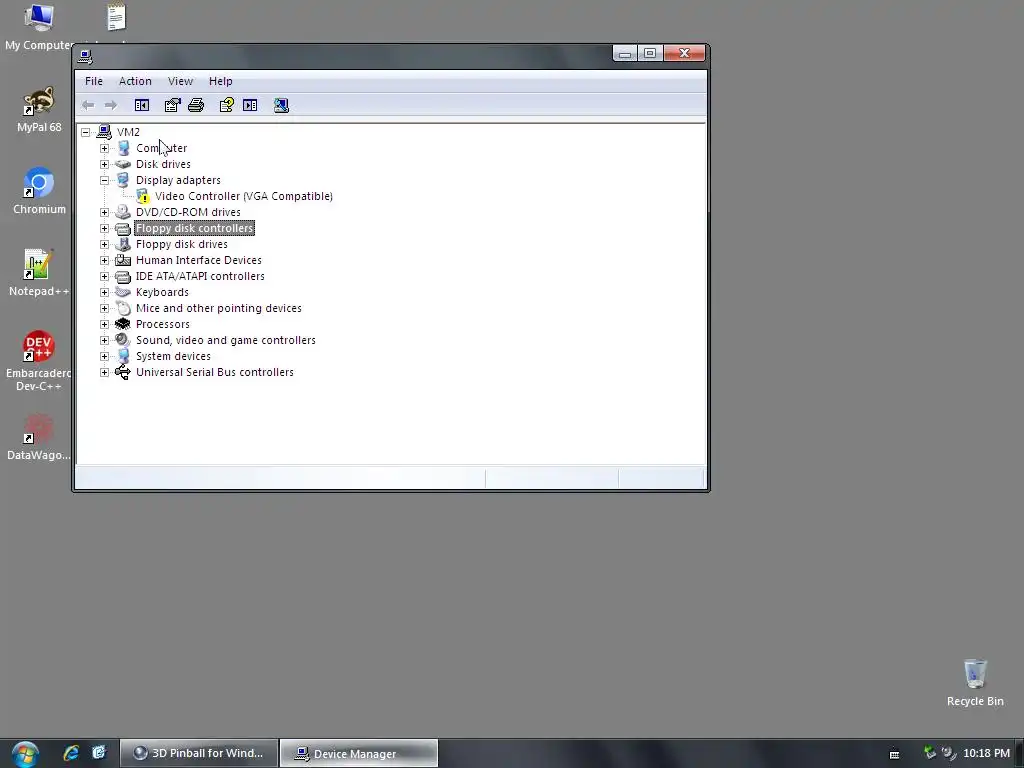Image resolution: width=1024 pixels, height=768 pixels.
Task: Select the System devices label
Action: (173, 356)
